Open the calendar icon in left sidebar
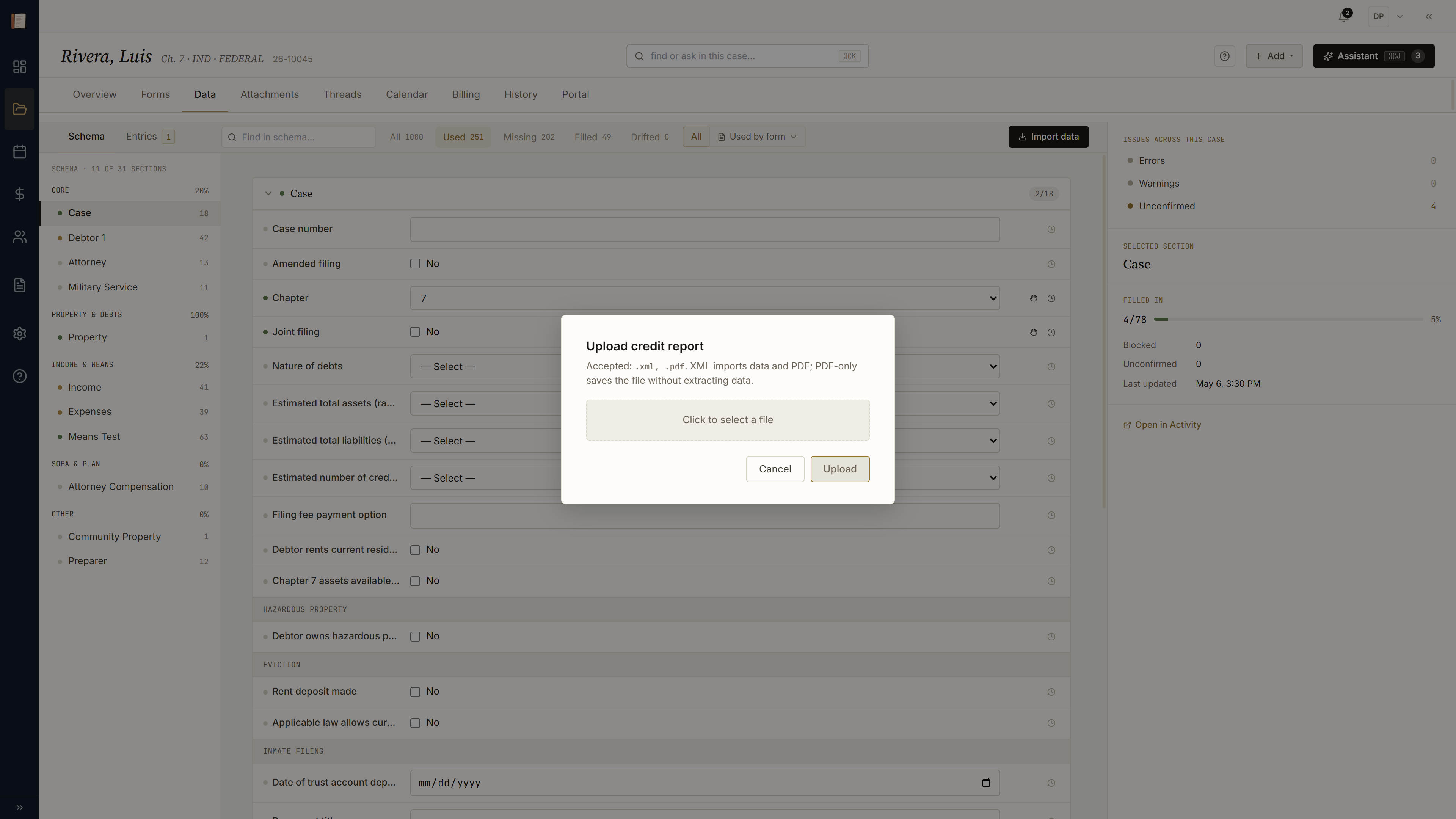 [19, 152]
